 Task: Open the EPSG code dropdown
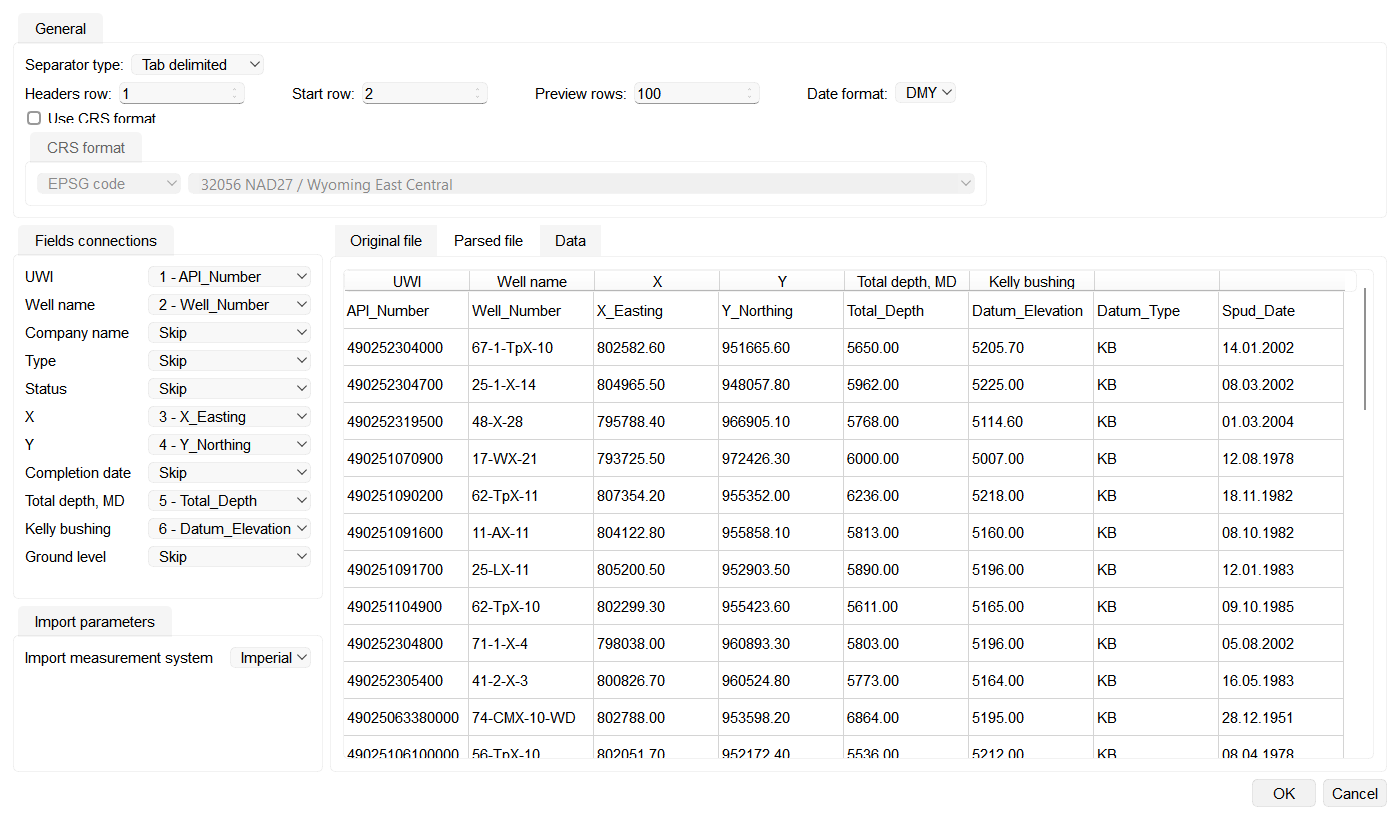[109, 184]
